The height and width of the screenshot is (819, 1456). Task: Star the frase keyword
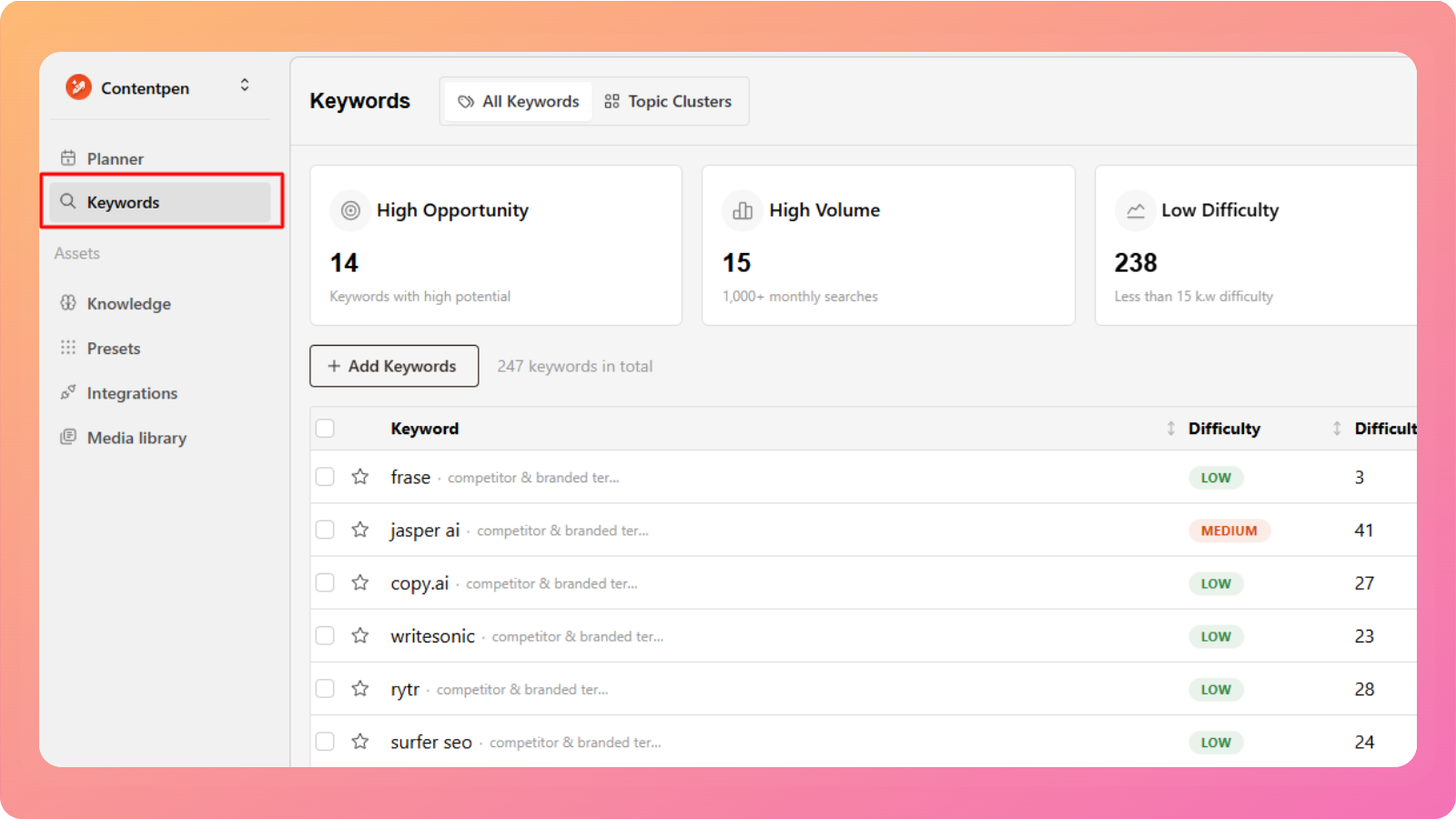click(x=360, y=477)
